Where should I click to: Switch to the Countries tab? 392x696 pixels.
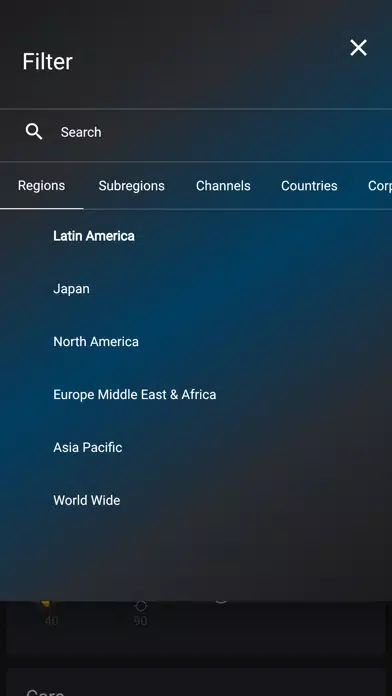309,186
